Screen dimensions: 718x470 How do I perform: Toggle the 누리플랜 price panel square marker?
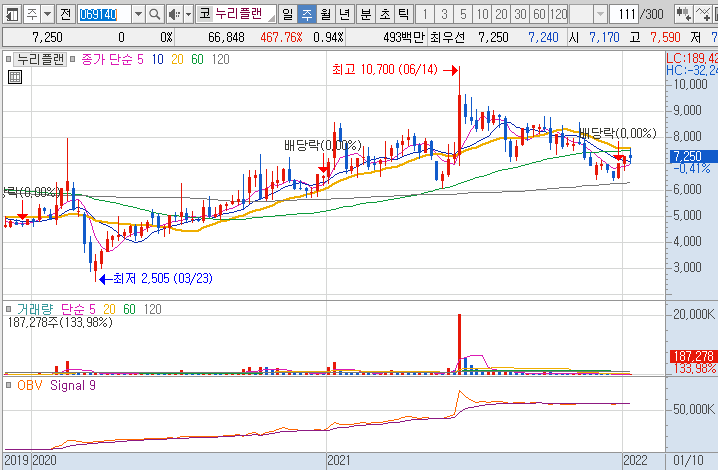click(x=8, y=59)
